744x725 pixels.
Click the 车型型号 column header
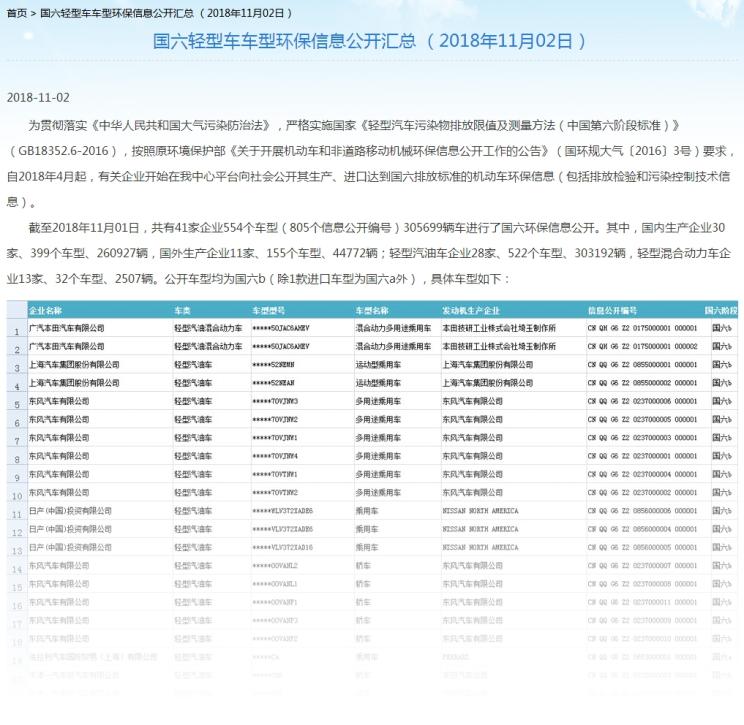269,311
